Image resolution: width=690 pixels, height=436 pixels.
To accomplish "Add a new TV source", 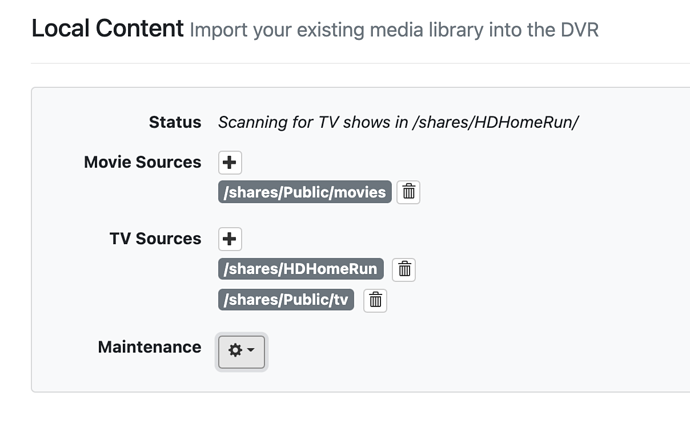I will [230, 239].
